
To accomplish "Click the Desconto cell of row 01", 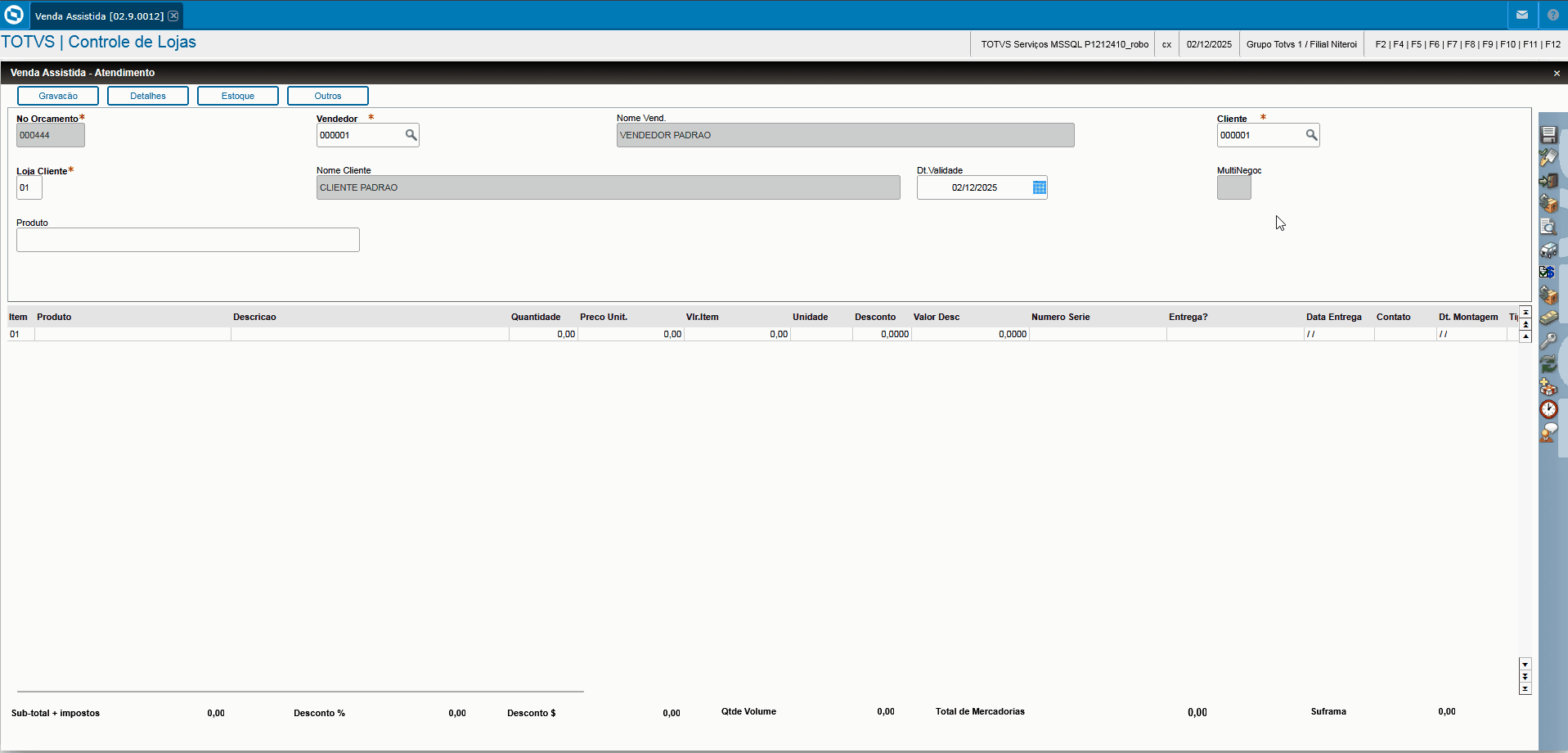I will pos(882,334).
